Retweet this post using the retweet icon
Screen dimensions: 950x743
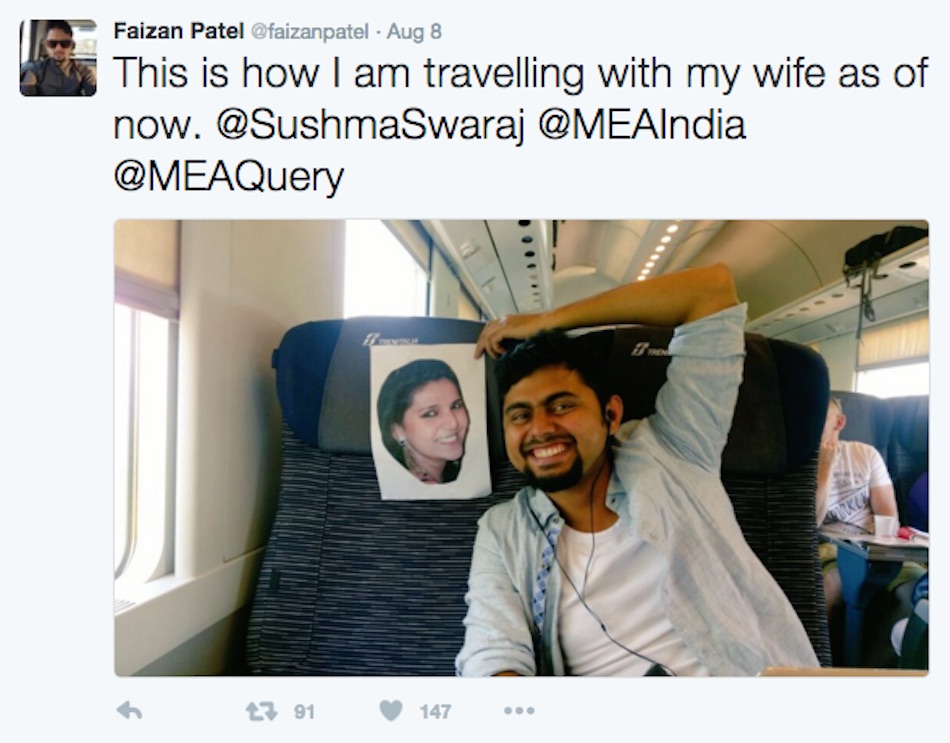point(261,711)
